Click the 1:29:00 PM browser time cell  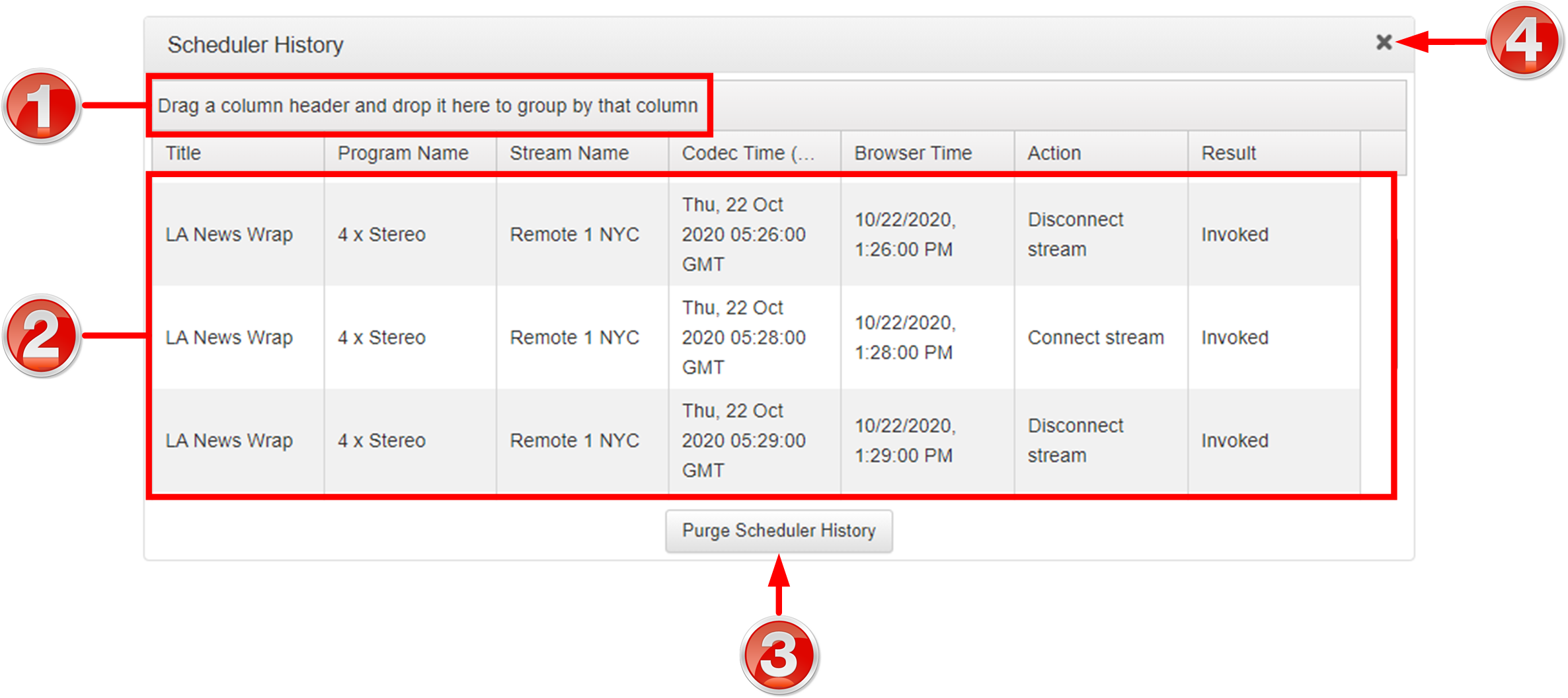pyautogui.click(x=904, y=441)
